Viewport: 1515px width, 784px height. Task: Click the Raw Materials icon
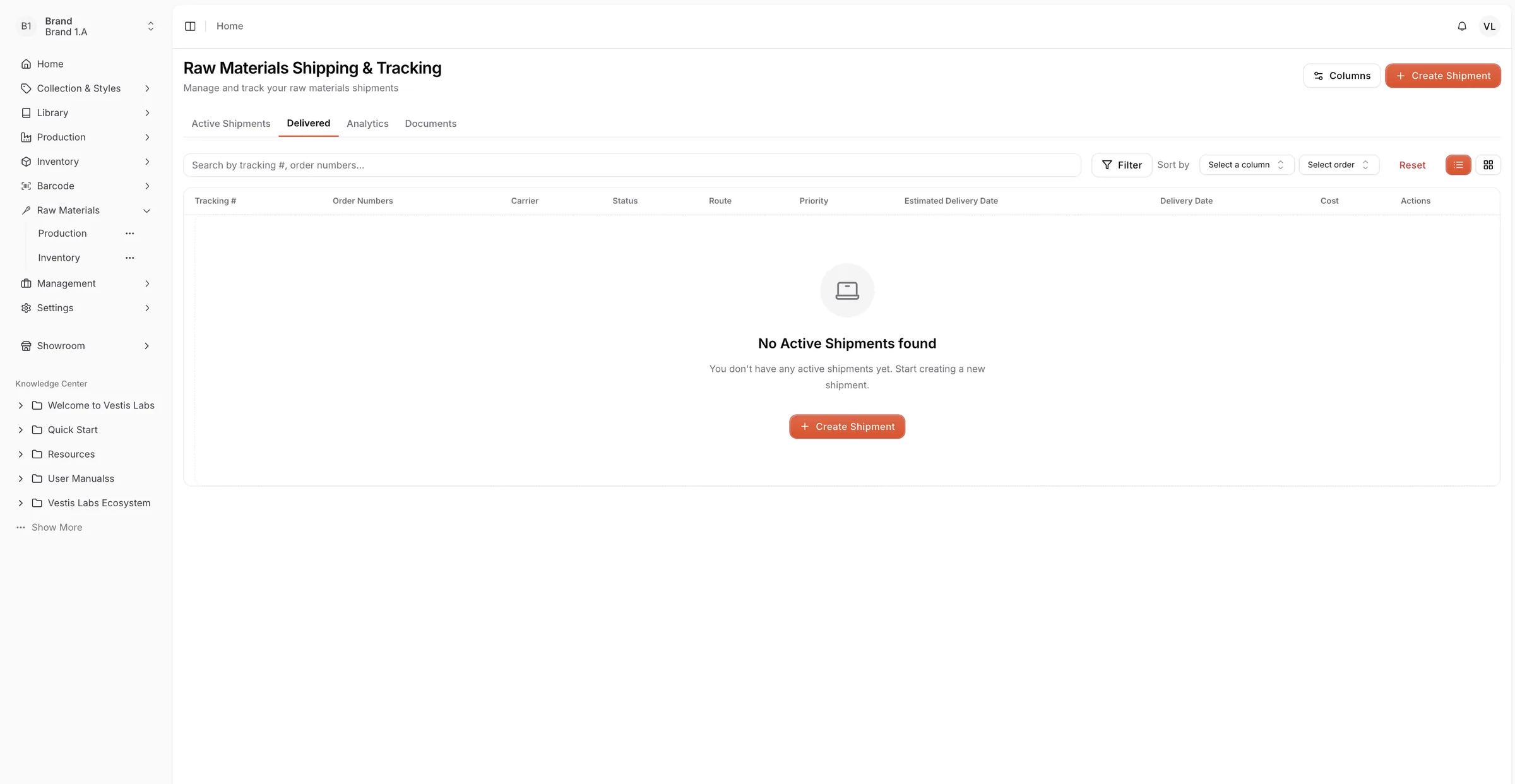pos(26,210)
